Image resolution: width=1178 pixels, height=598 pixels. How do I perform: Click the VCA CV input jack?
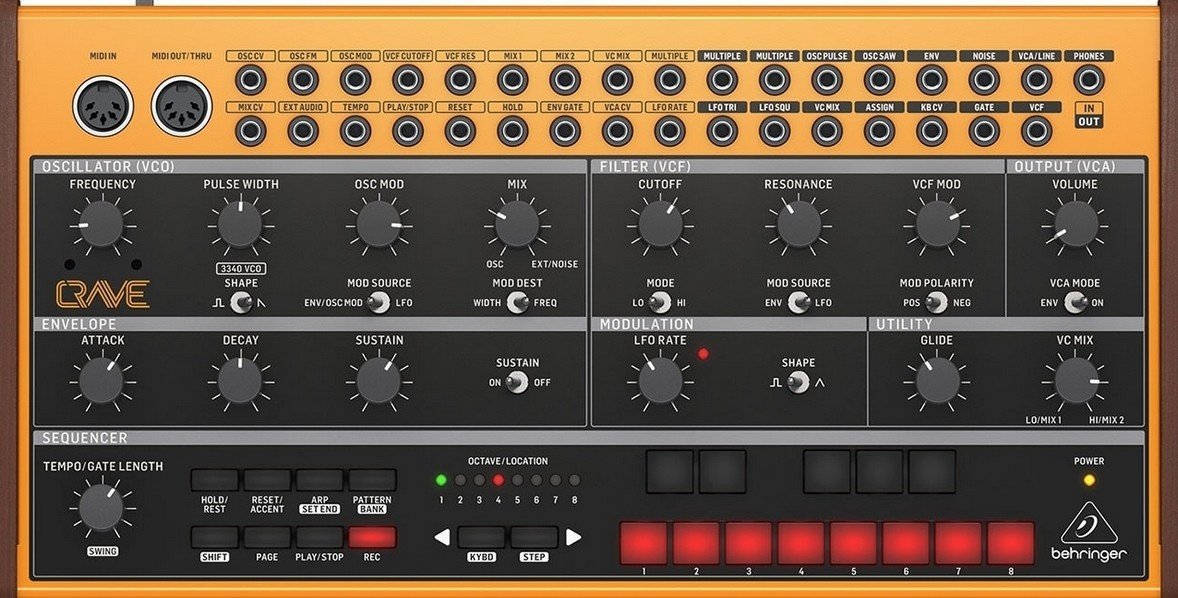pyautogui.click(x=618, y=131)
